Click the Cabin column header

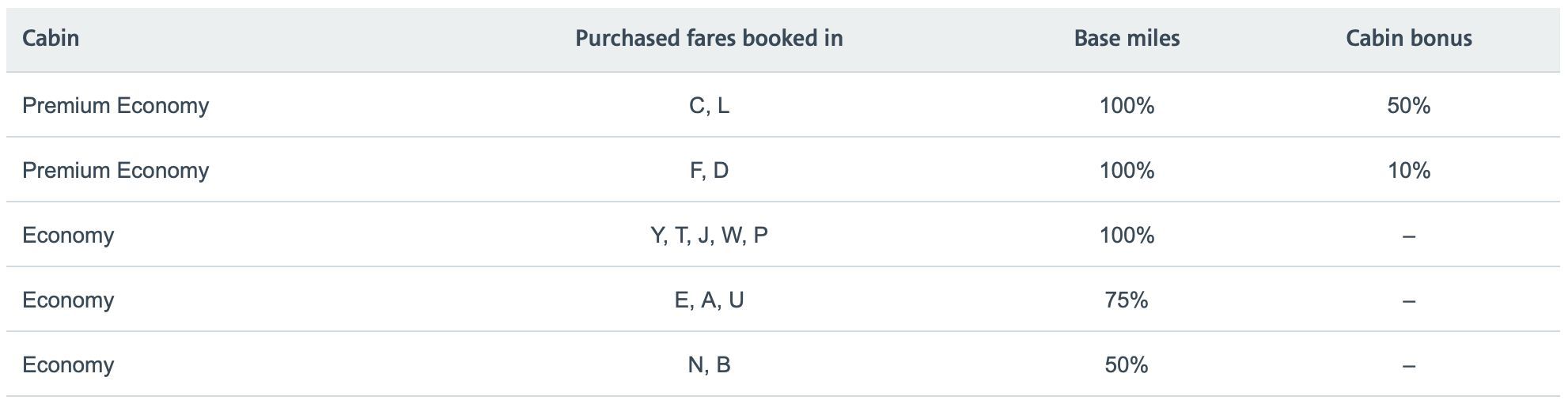click(x=51, y=38)
